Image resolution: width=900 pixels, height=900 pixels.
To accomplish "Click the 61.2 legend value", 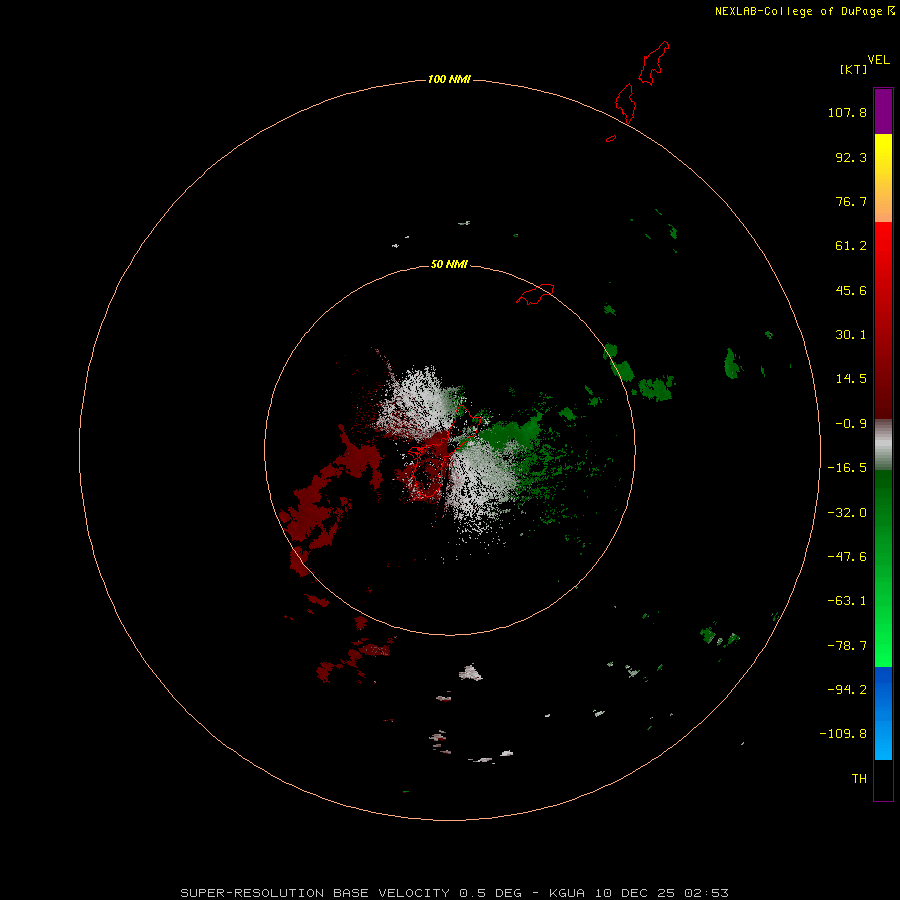I will point(851,246).
